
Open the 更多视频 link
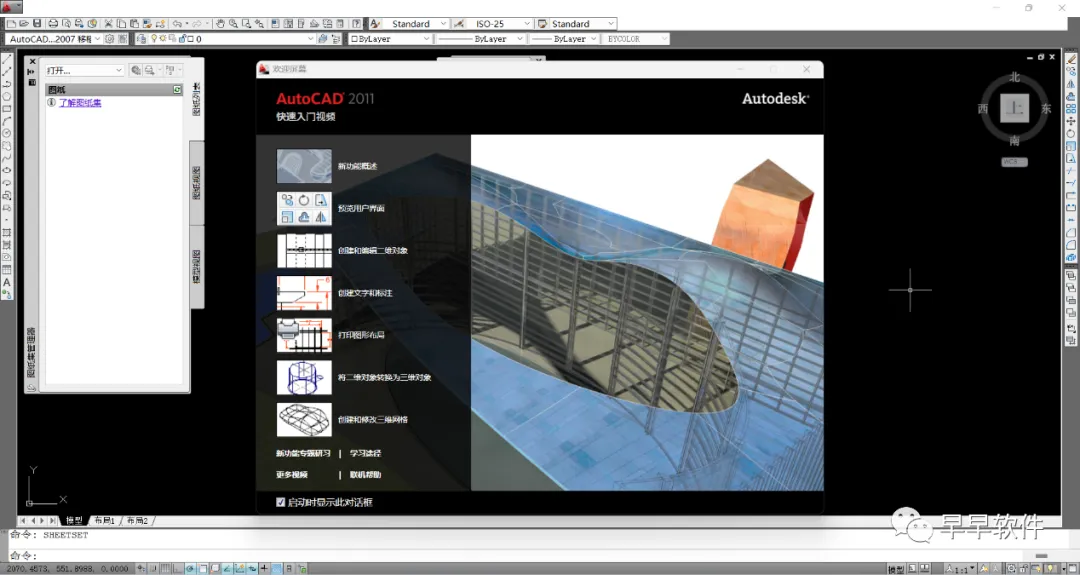click(x=292, y=475)
